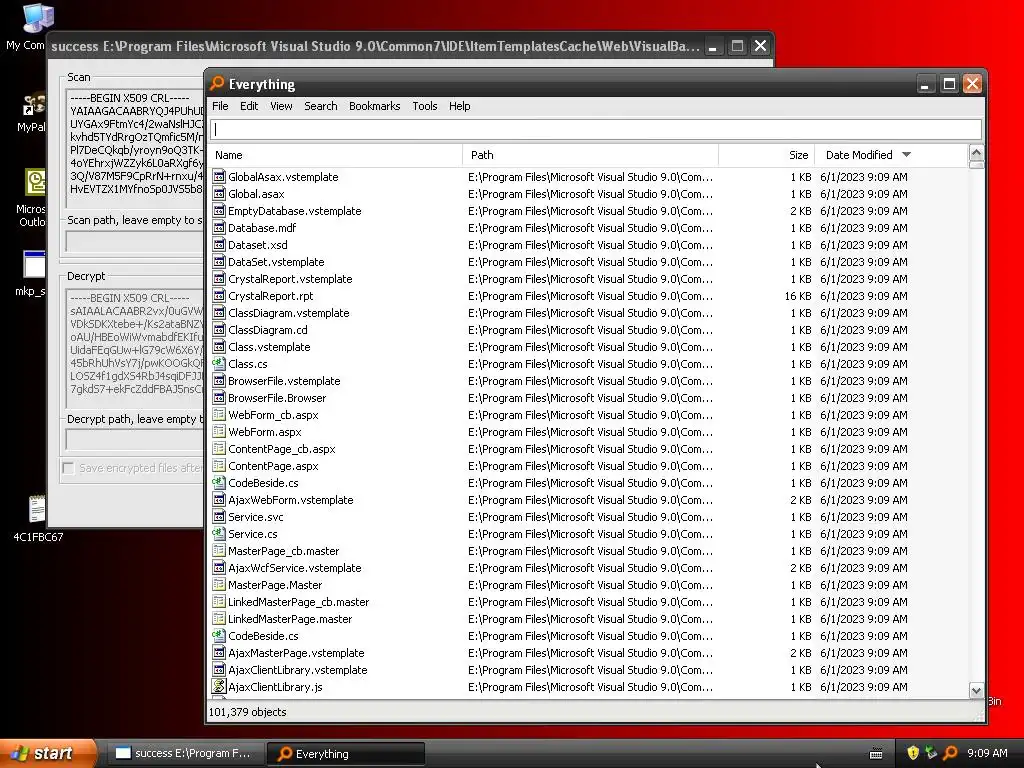This screenshot has width=1024, height=768.
Task: Click the Everything magnifier icon in title bar
Action: coord(217,84)
